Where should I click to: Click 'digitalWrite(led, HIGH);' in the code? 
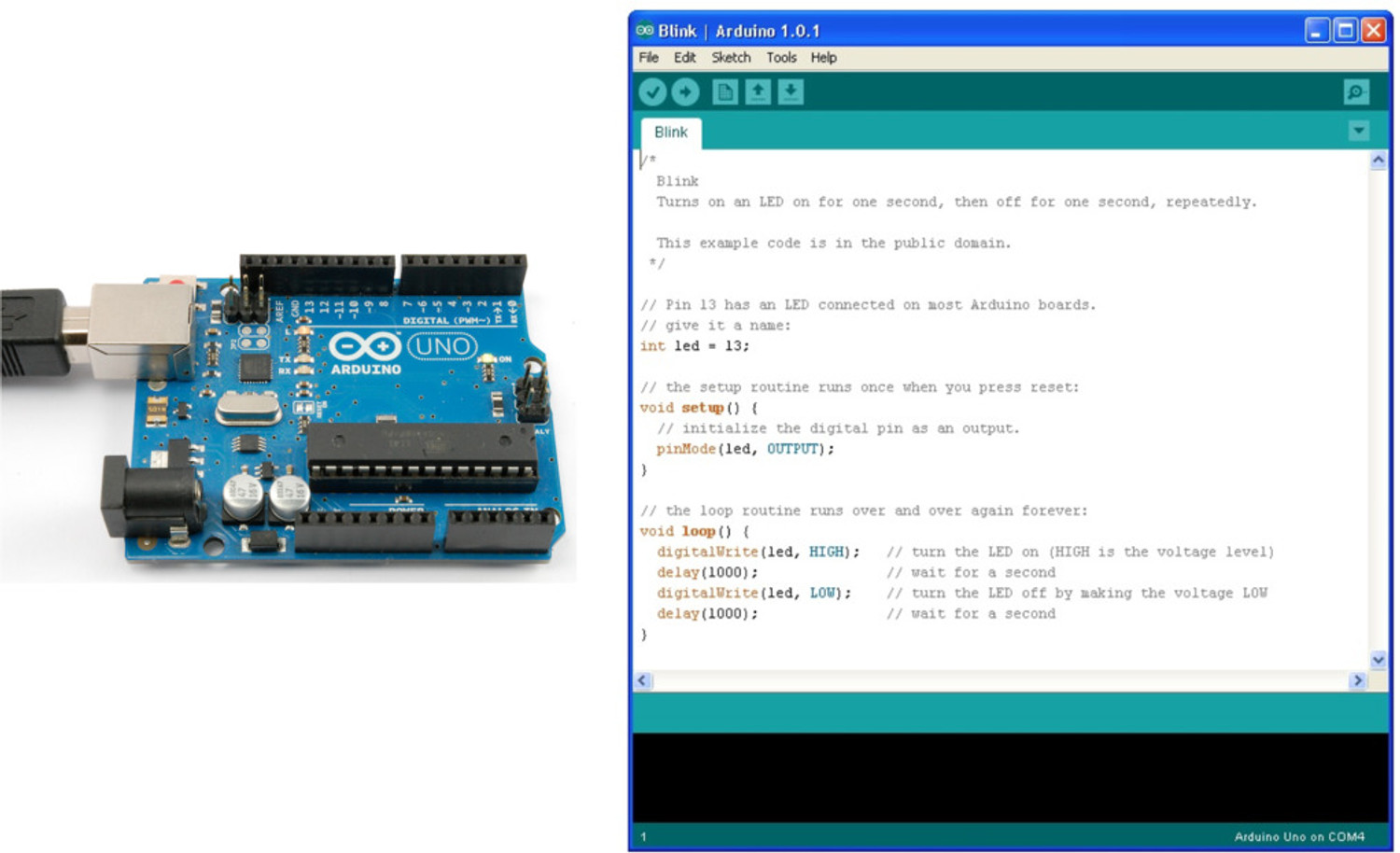click(x=758, y=552)
